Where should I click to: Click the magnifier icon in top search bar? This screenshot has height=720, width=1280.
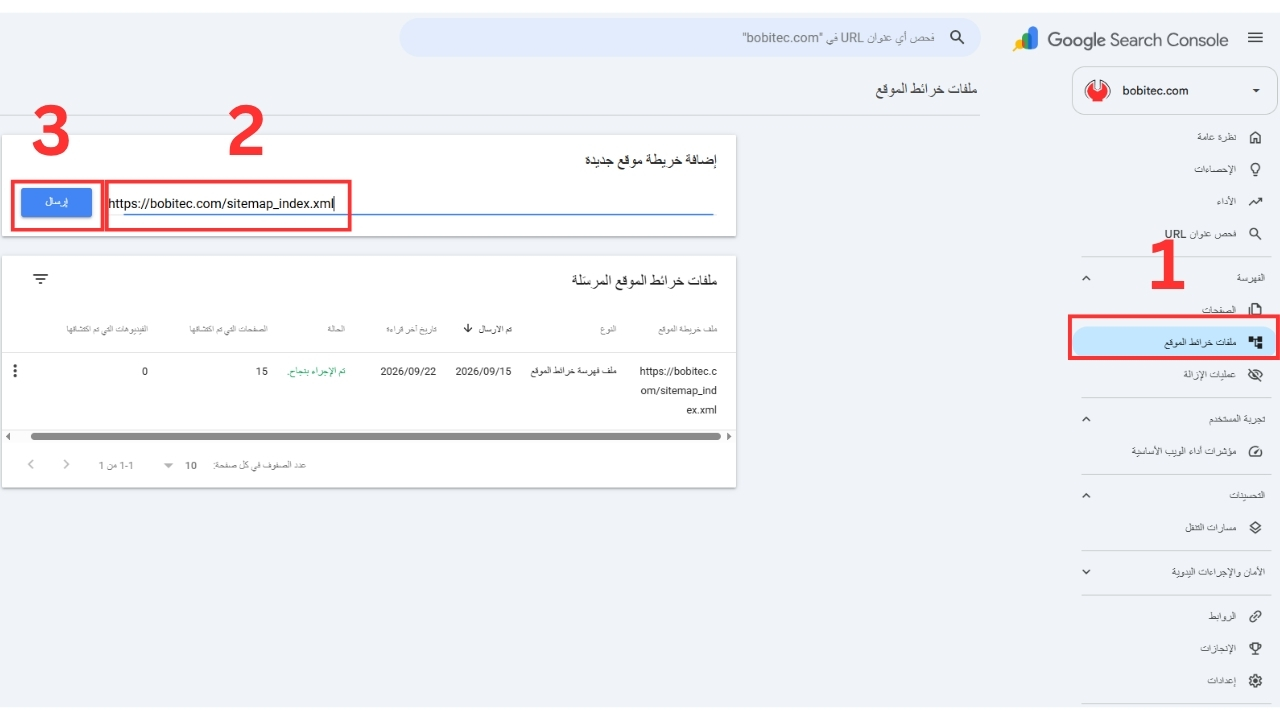pos(957,37)
